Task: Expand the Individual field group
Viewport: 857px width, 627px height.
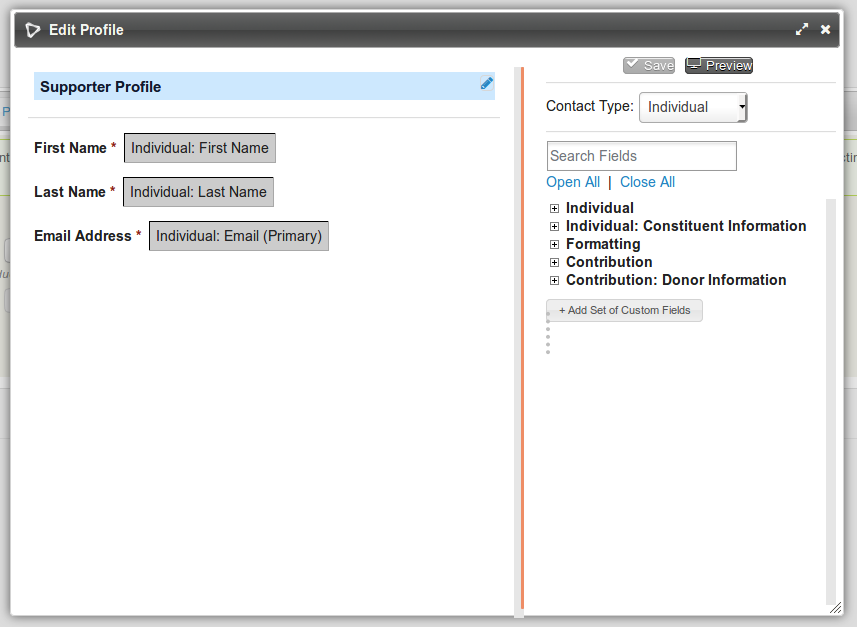Action: (554, 208)
